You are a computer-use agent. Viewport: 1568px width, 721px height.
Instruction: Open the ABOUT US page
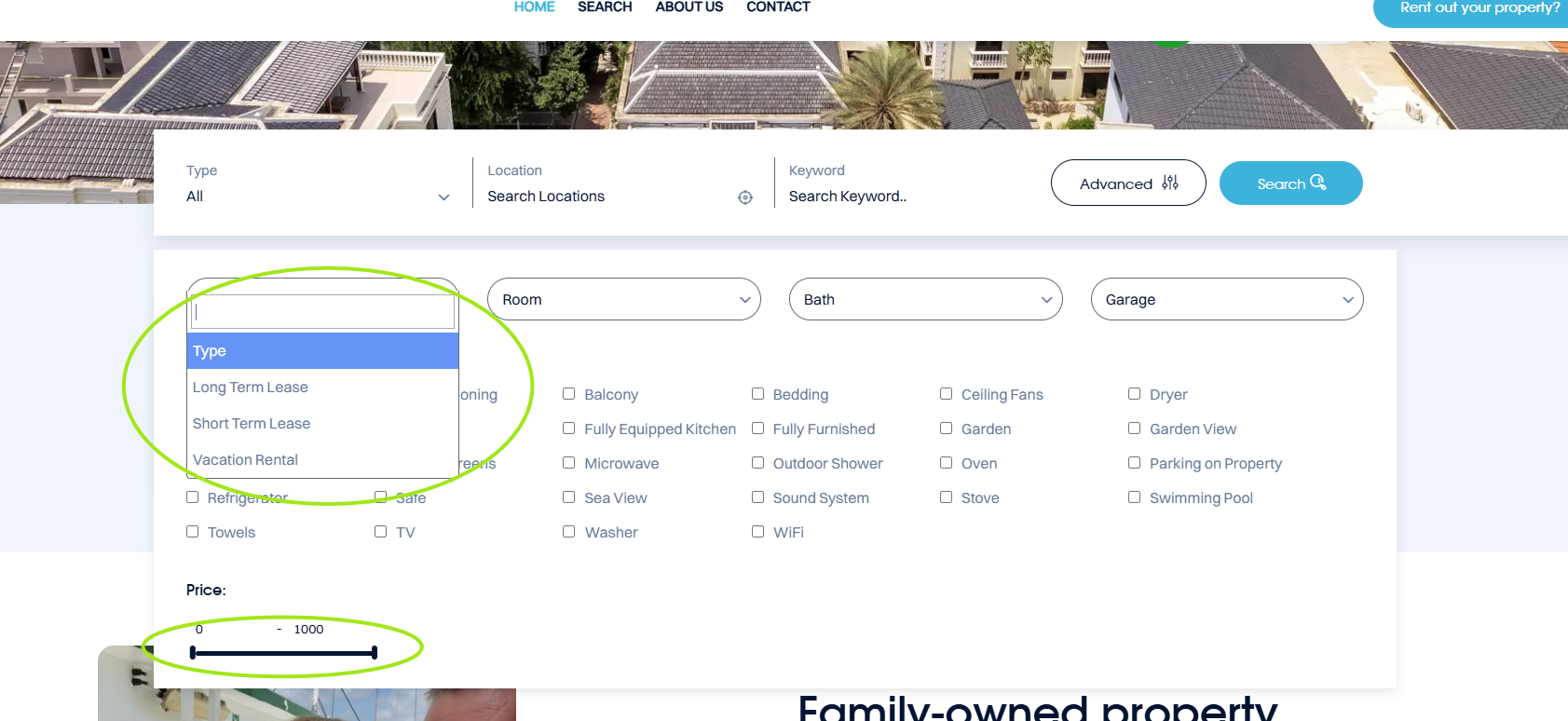(689, 7)
